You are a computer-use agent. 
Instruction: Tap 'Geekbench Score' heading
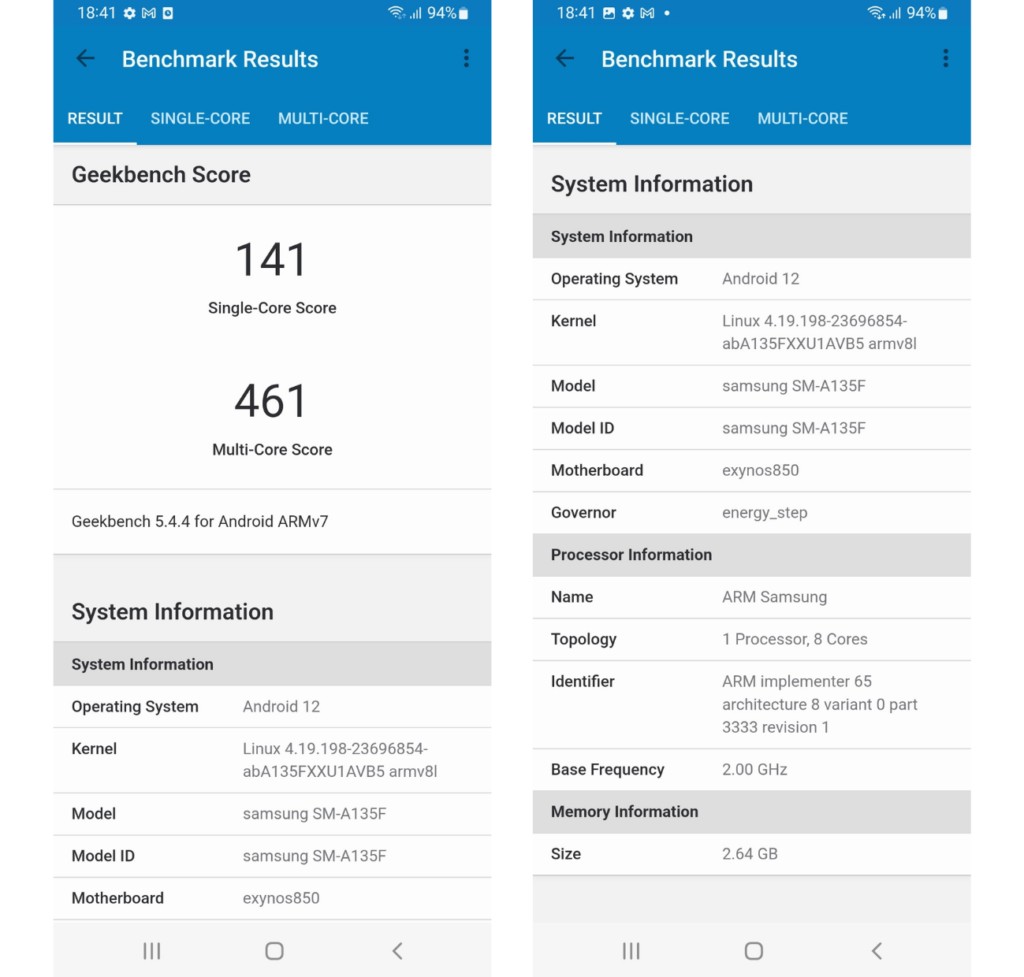(x=161, y=174)
